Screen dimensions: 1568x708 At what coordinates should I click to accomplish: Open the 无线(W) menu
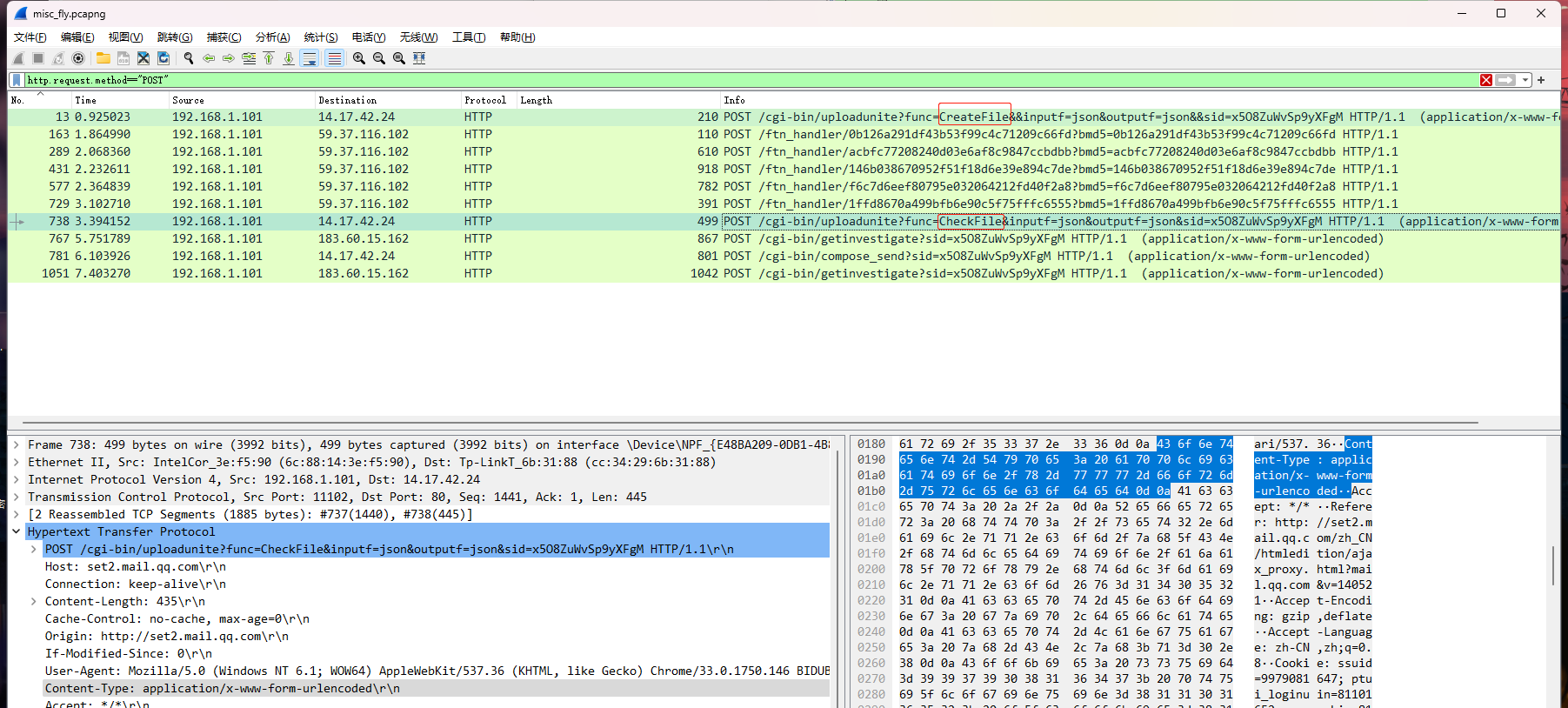pos(418,37)
